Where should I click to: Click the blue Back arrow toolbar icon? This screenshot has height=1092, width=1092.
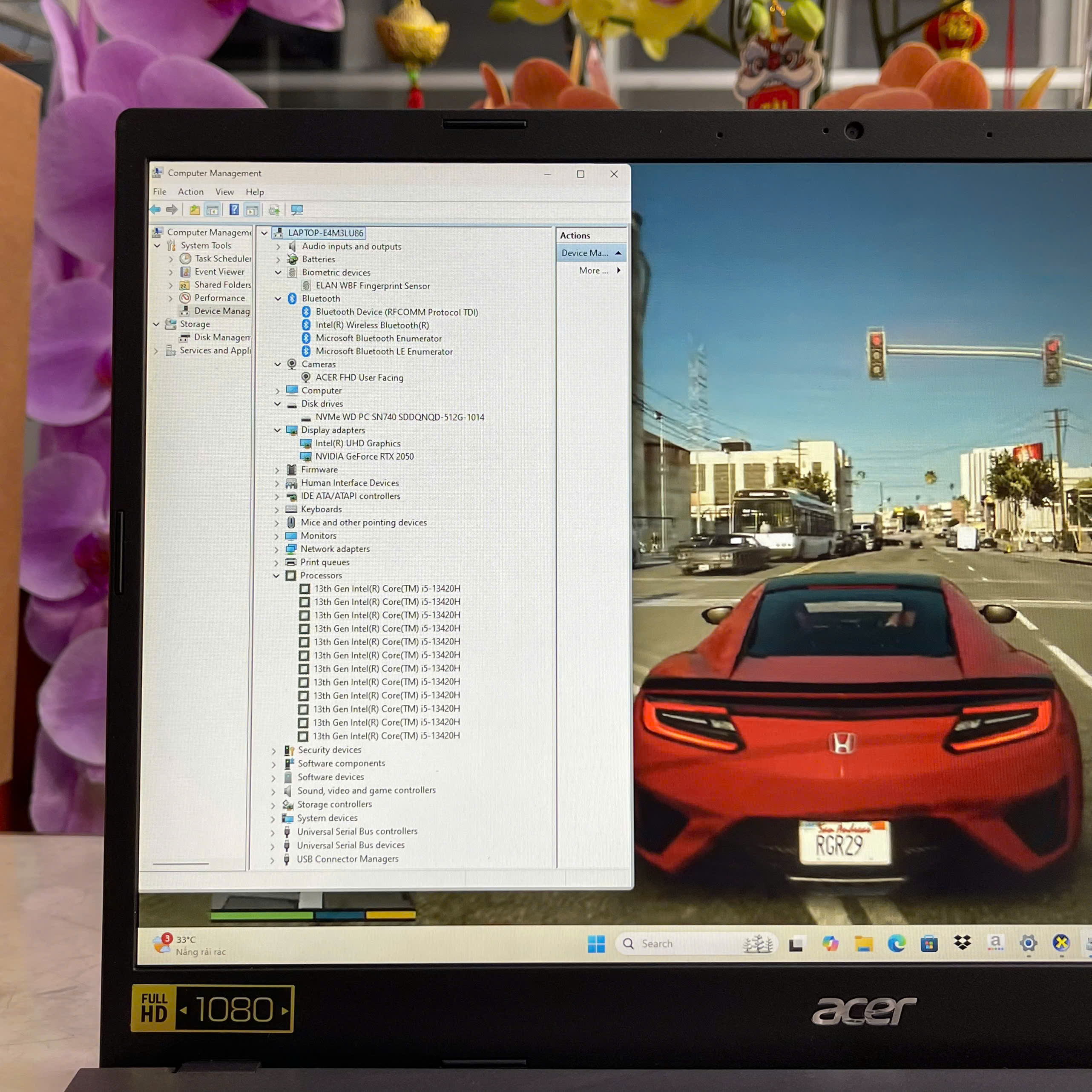tap(155, 210)
